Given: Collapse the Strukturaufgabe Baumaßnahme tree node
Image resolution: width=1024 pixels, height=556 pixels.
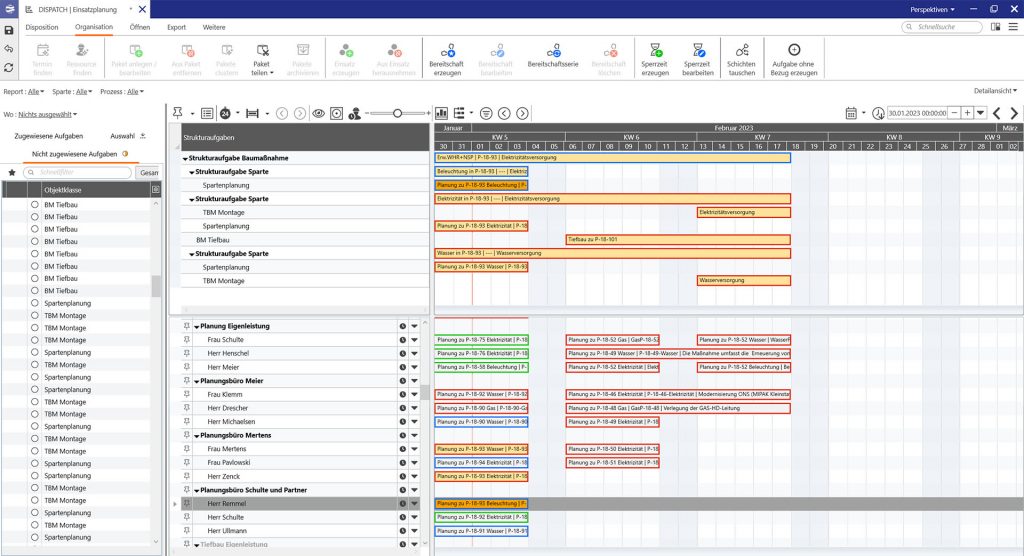Looking at the screenshot, I should click(x=185, y=158).
